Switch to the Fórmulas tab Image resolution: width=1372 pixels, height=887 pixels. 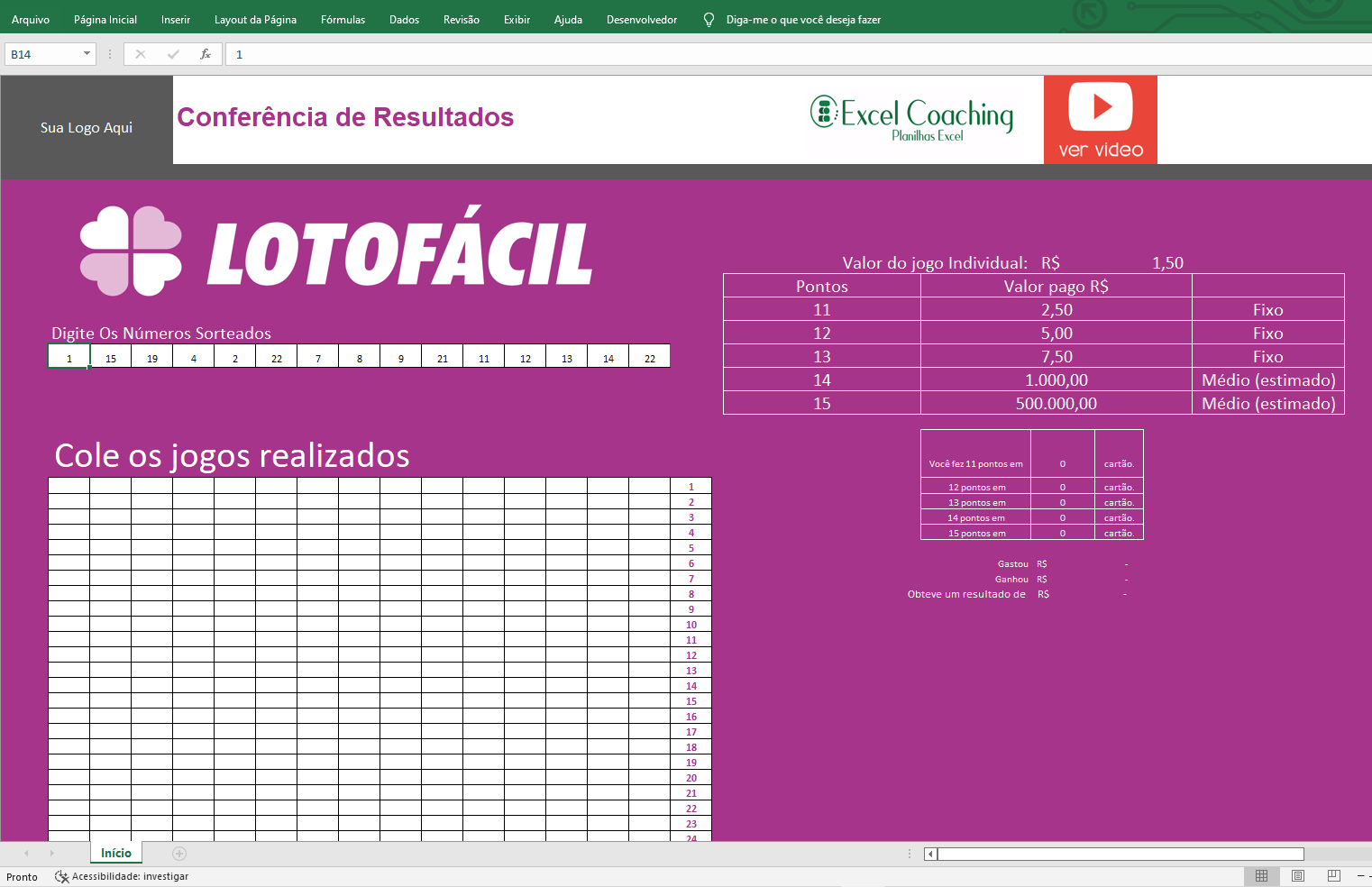point(343,19)
